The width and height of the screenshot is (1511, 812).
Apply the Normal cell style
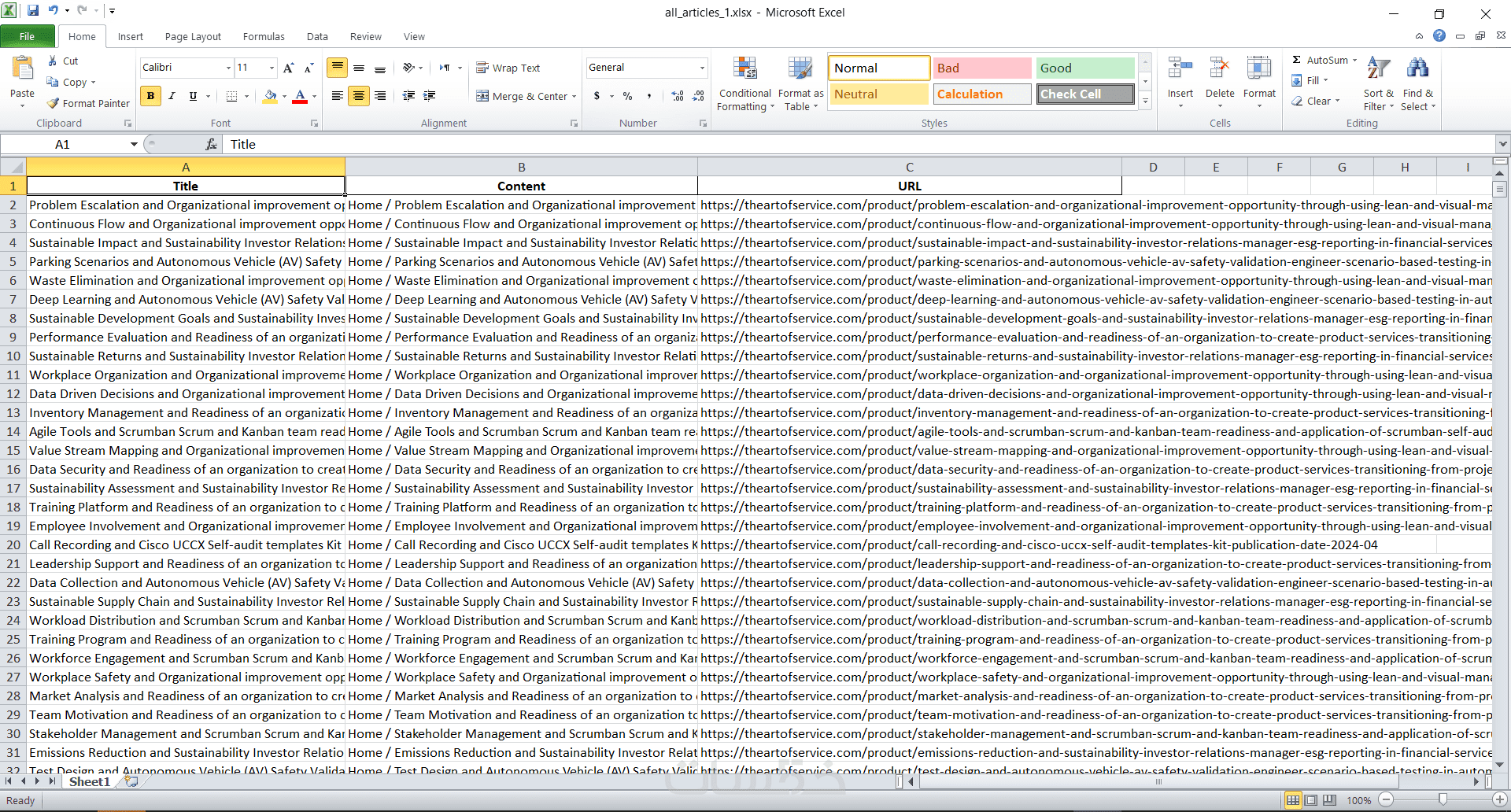coord(879,68)
